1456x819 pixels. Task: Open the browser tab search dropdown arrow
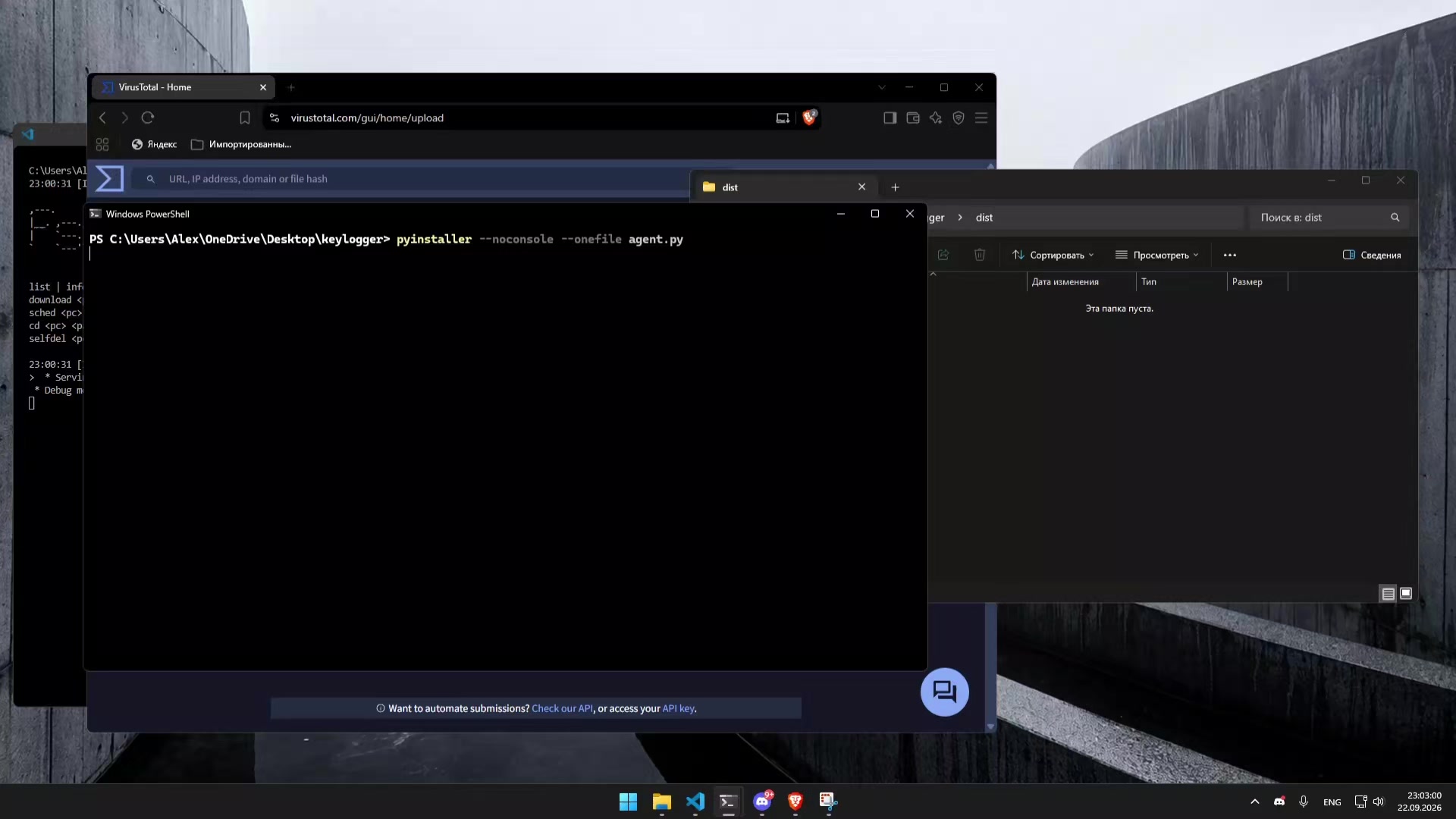[882, 87]
